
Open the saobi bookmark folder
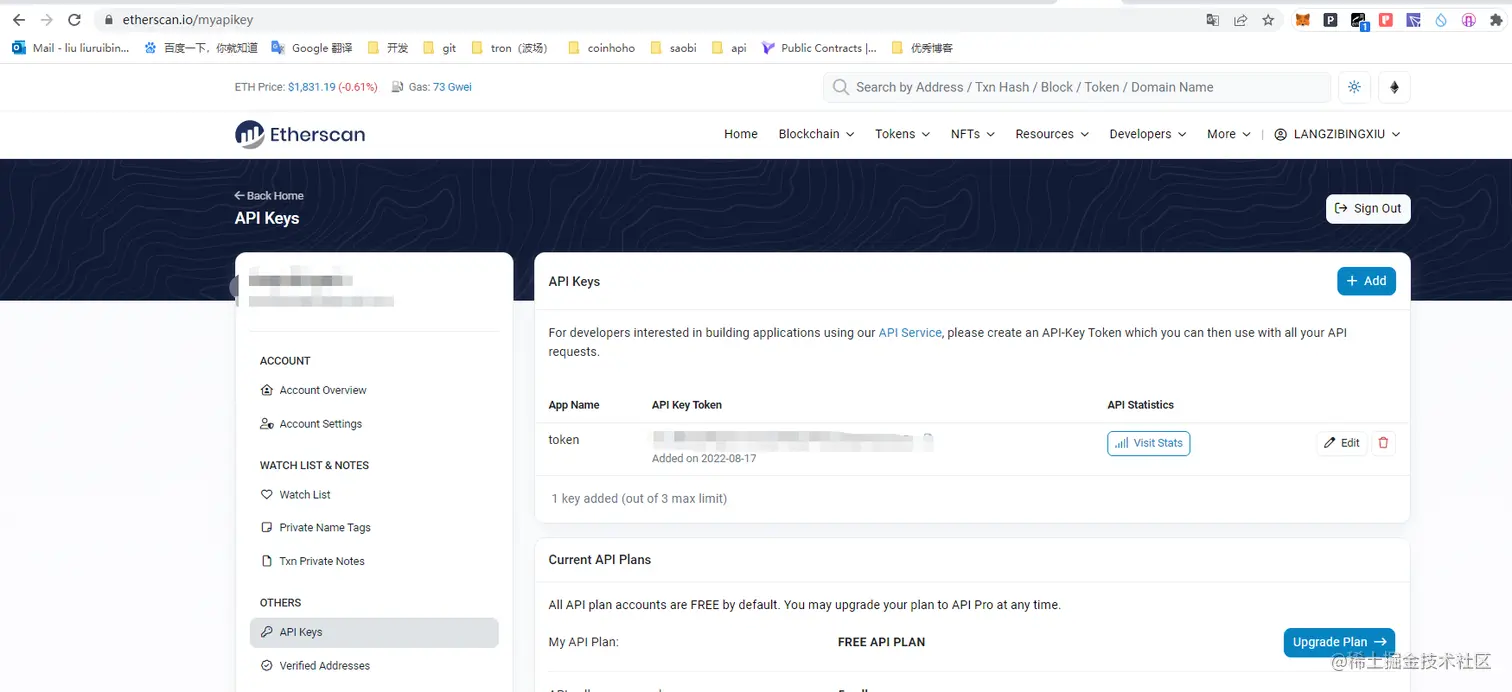click(673, 48)
